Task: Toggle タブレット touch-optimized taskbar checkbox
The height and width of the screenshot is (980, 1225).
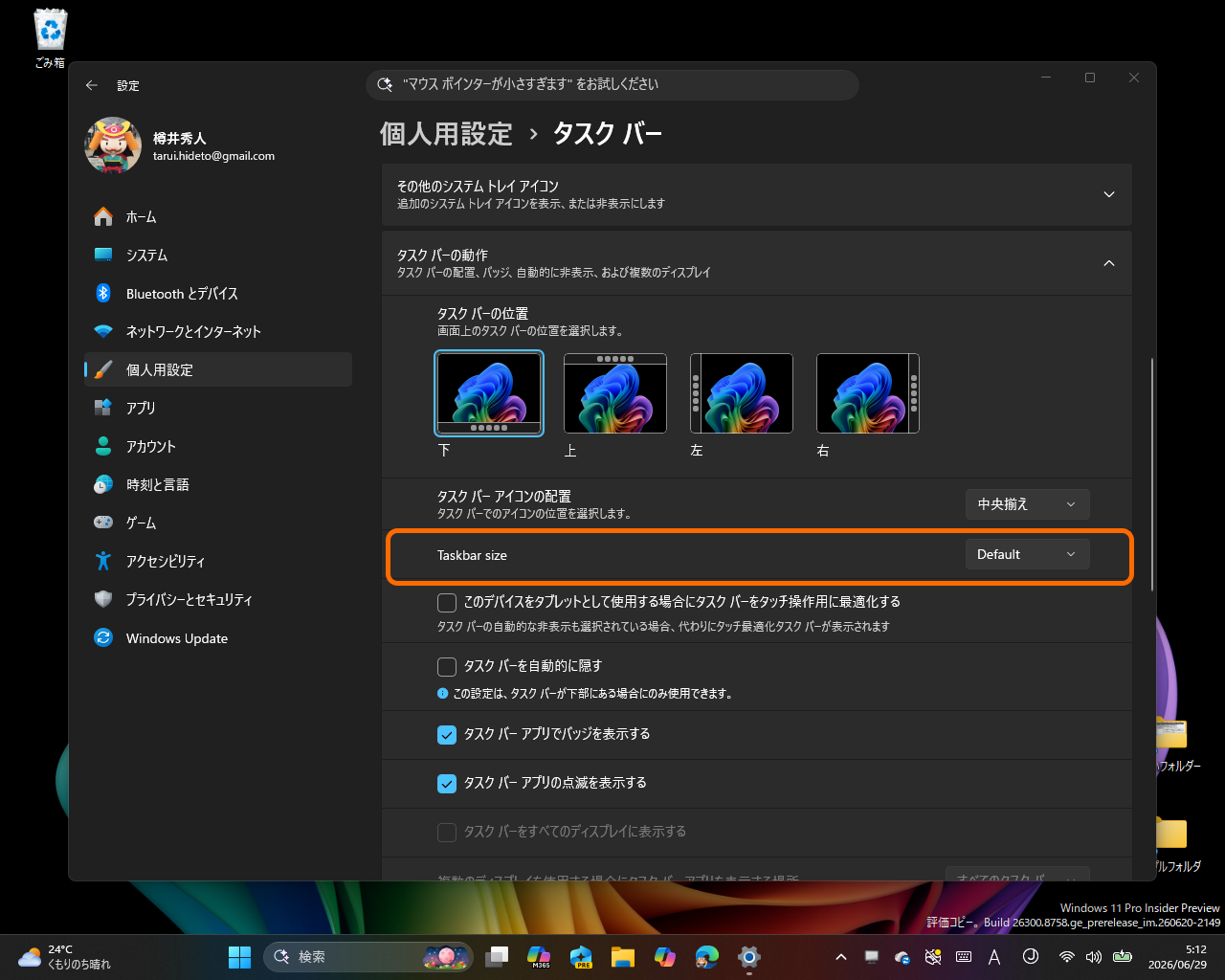Action: [x=447, y=602]
